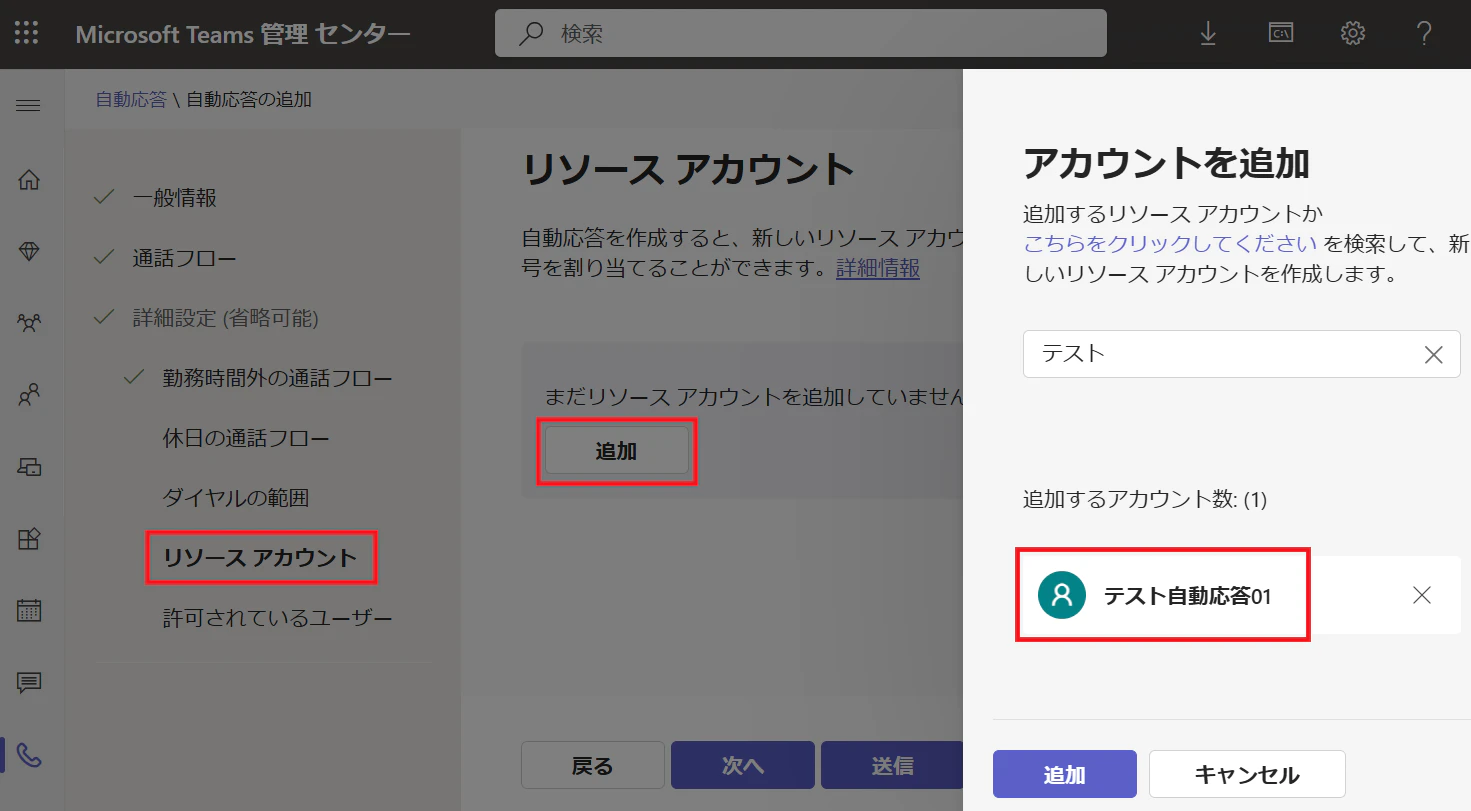The height and width of the screenshot is (811, 1471).
Task: Click the キャンセル button
Action: pos(1247,774)
